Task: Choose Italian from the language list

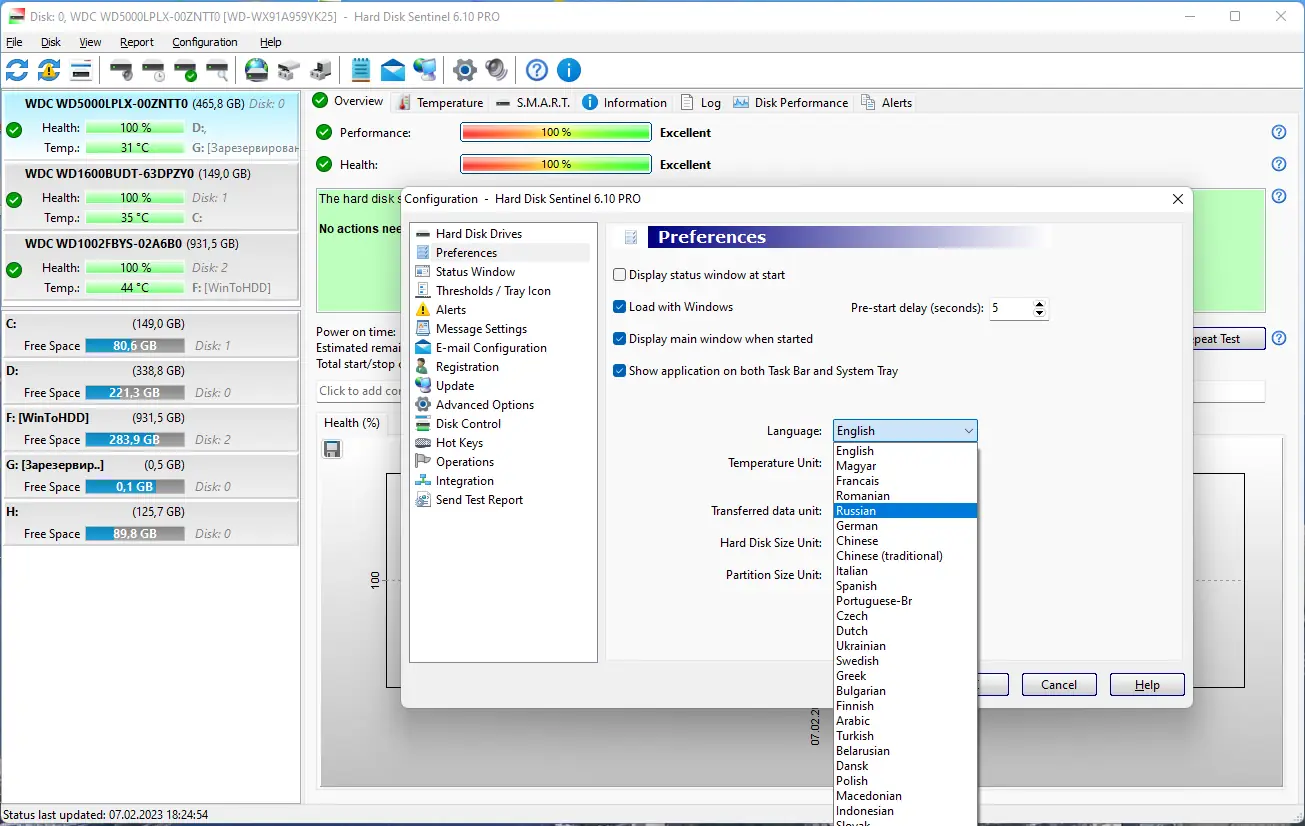Action: 905,571
